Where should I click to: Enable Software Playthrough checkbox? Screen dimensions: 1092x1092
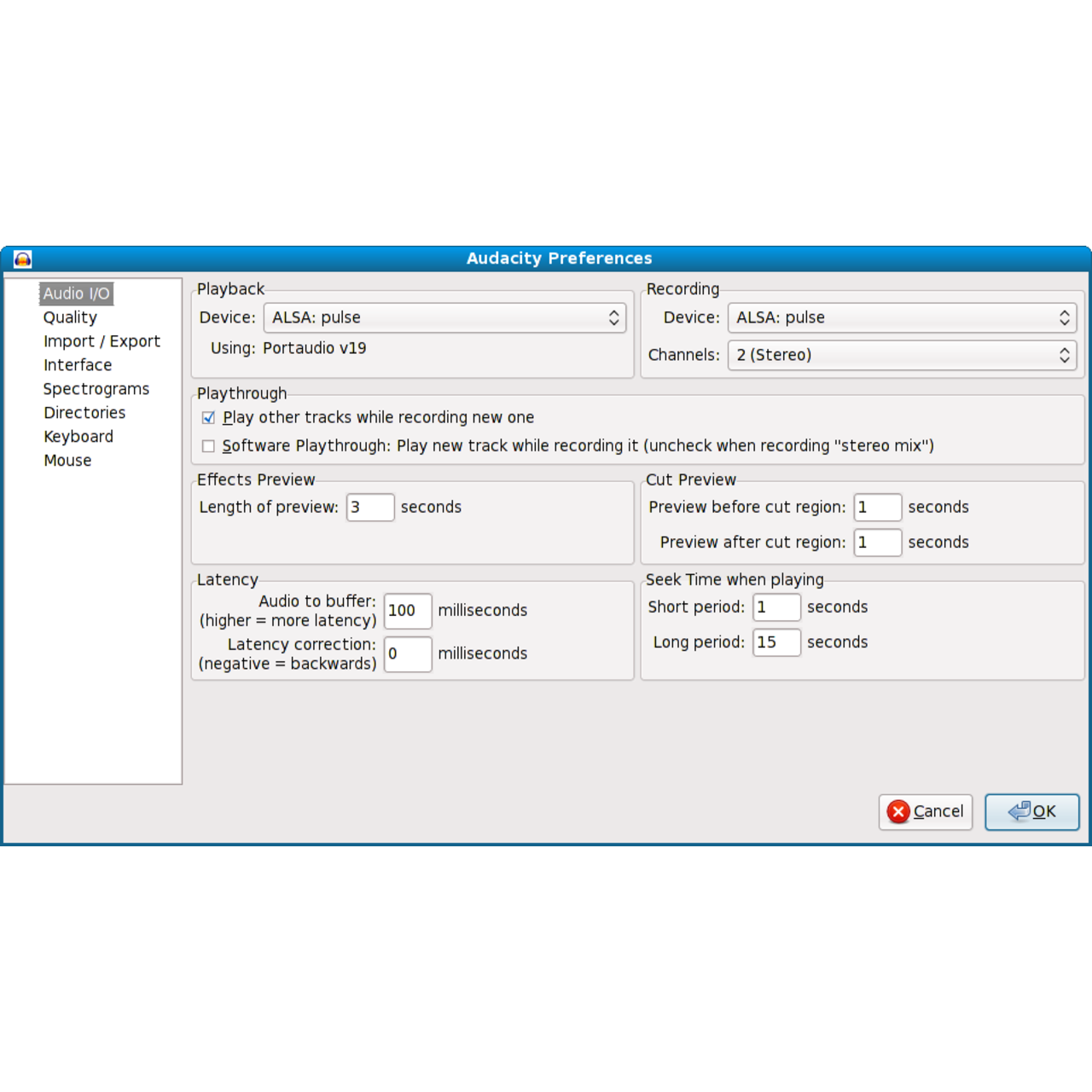click(x=208, y=446)
